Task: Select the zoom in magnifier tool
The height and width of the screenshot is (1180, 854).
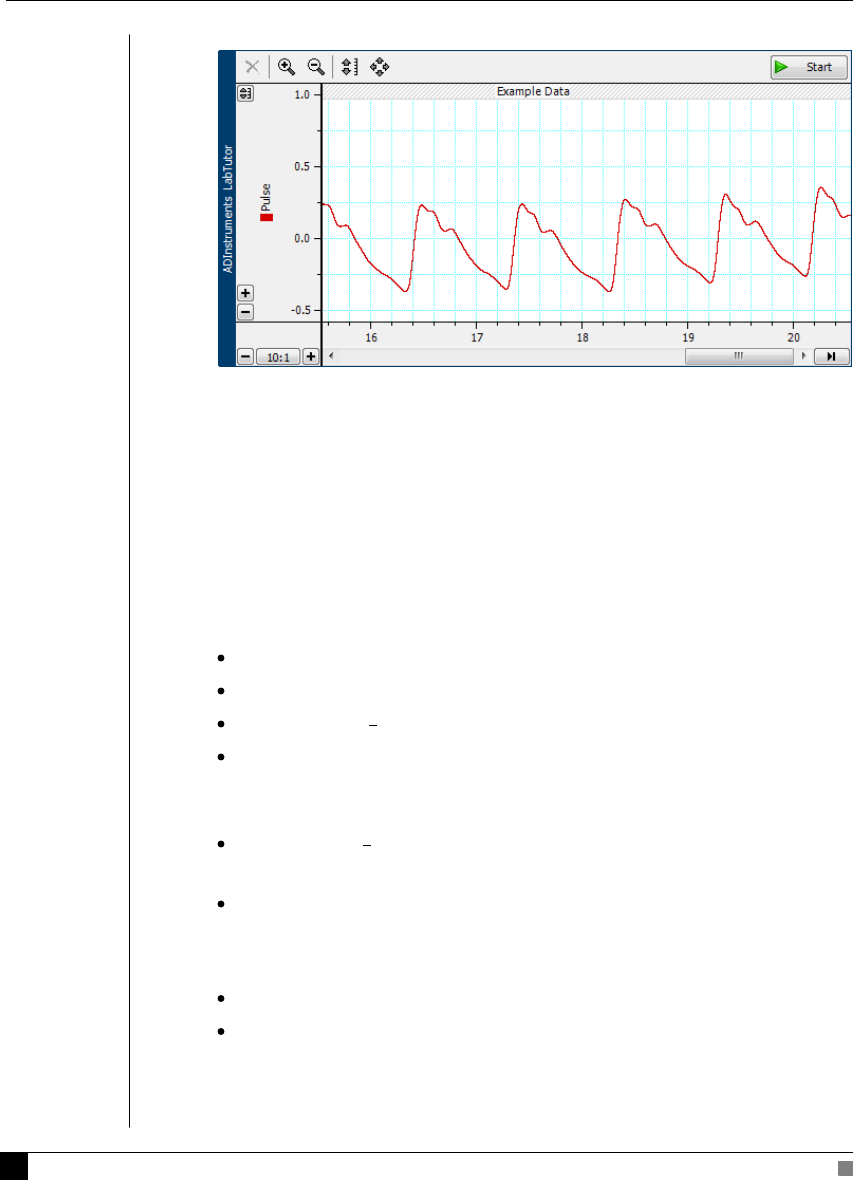Action: click(x=286, y=67)
